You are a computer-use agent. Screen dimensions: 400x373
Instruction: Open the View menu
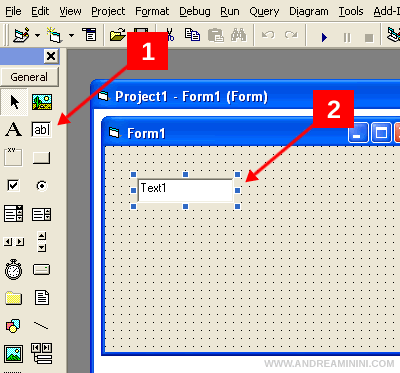[70, 11]
